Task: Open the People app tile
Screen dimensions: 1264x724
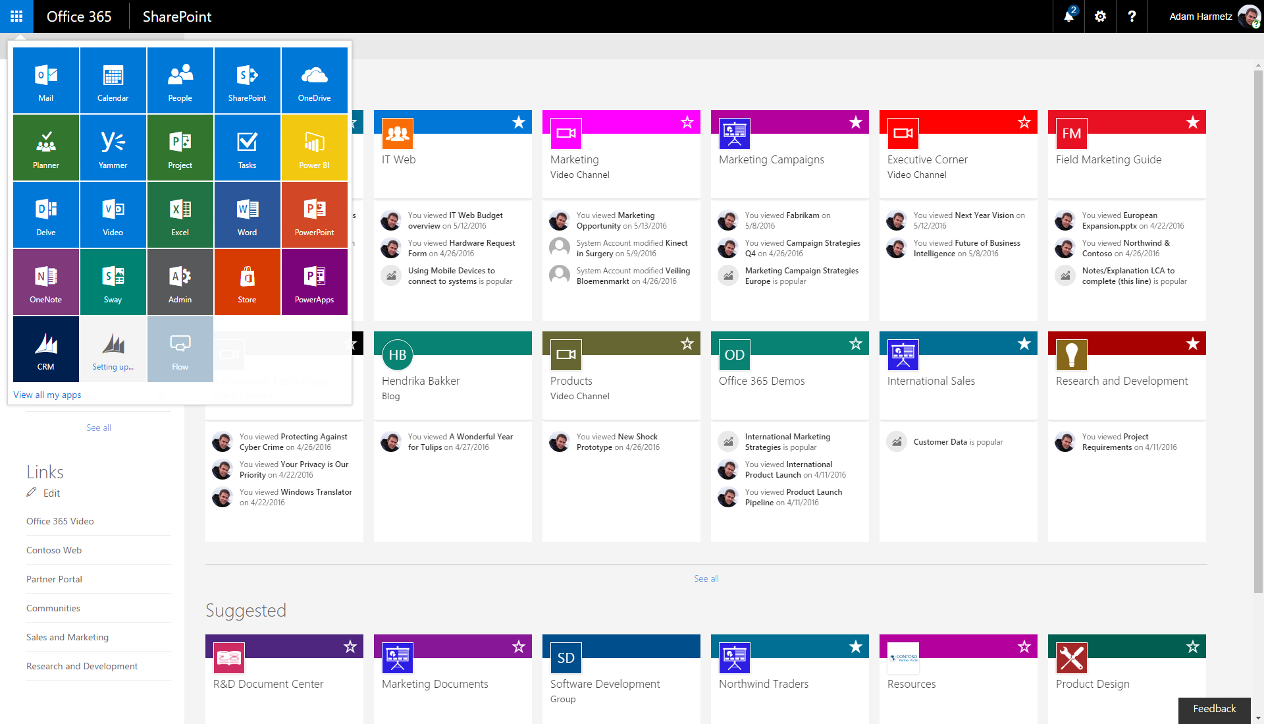Action: [180, 80]
